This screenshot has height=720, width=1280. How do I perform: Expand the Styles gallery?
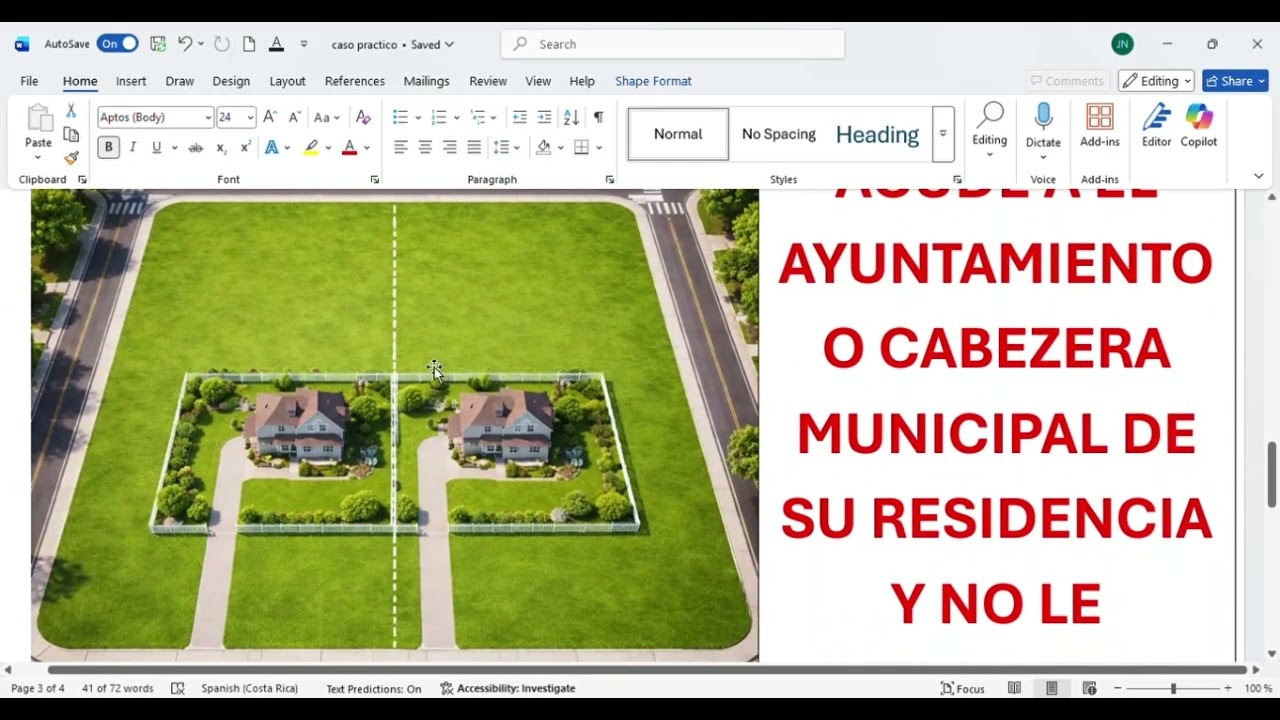(x=943, y=134)
